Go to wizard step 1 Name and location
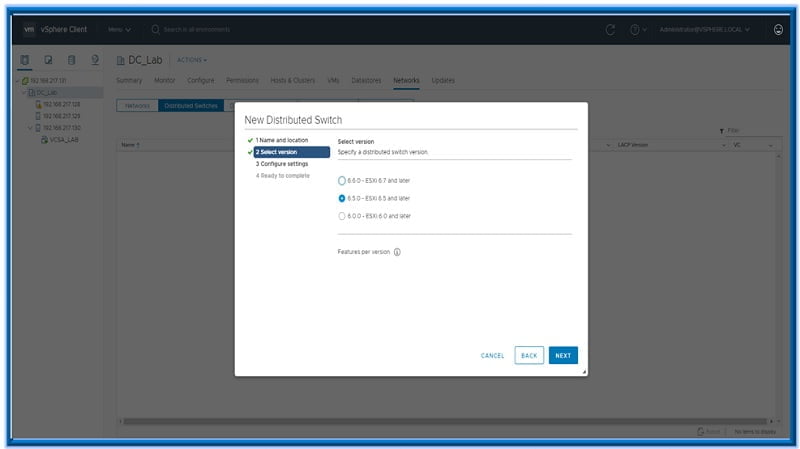The width and height of the screenshot is (800, 449). (x=281, y=140)
